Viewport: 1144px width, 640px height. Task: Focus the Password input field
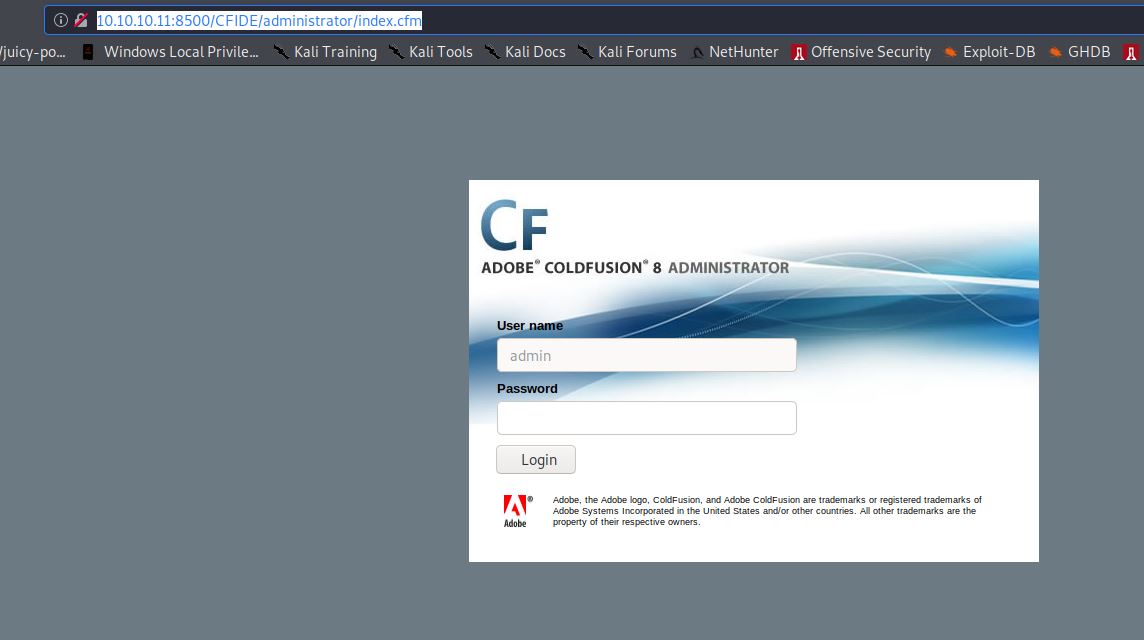tap(646, 418)
